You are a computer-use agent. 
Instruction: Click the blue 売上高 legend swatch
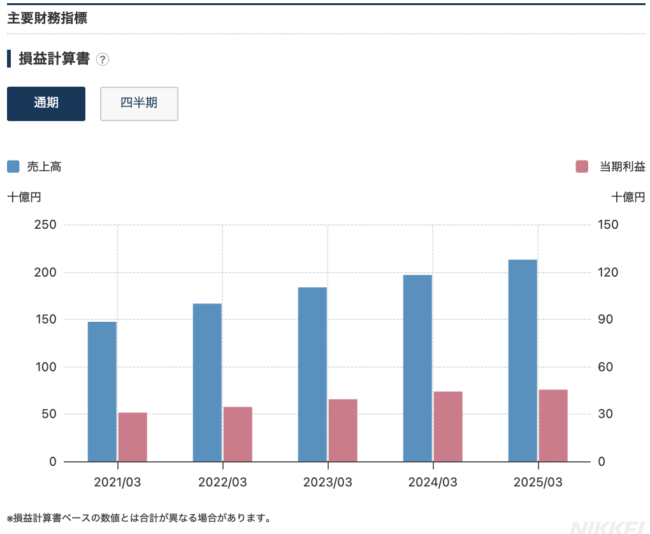coord(14,166)
